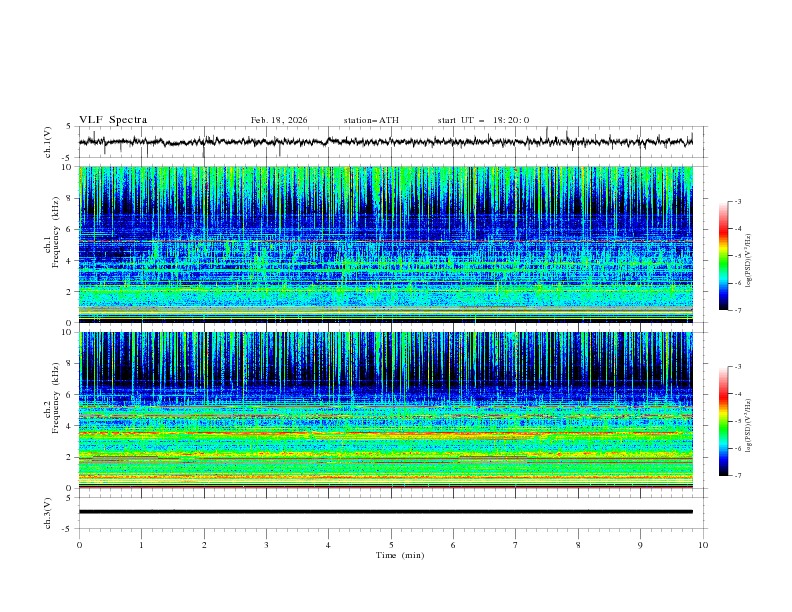Click the "3" tick on Time axis
The image size is (792, 612).
266,545
